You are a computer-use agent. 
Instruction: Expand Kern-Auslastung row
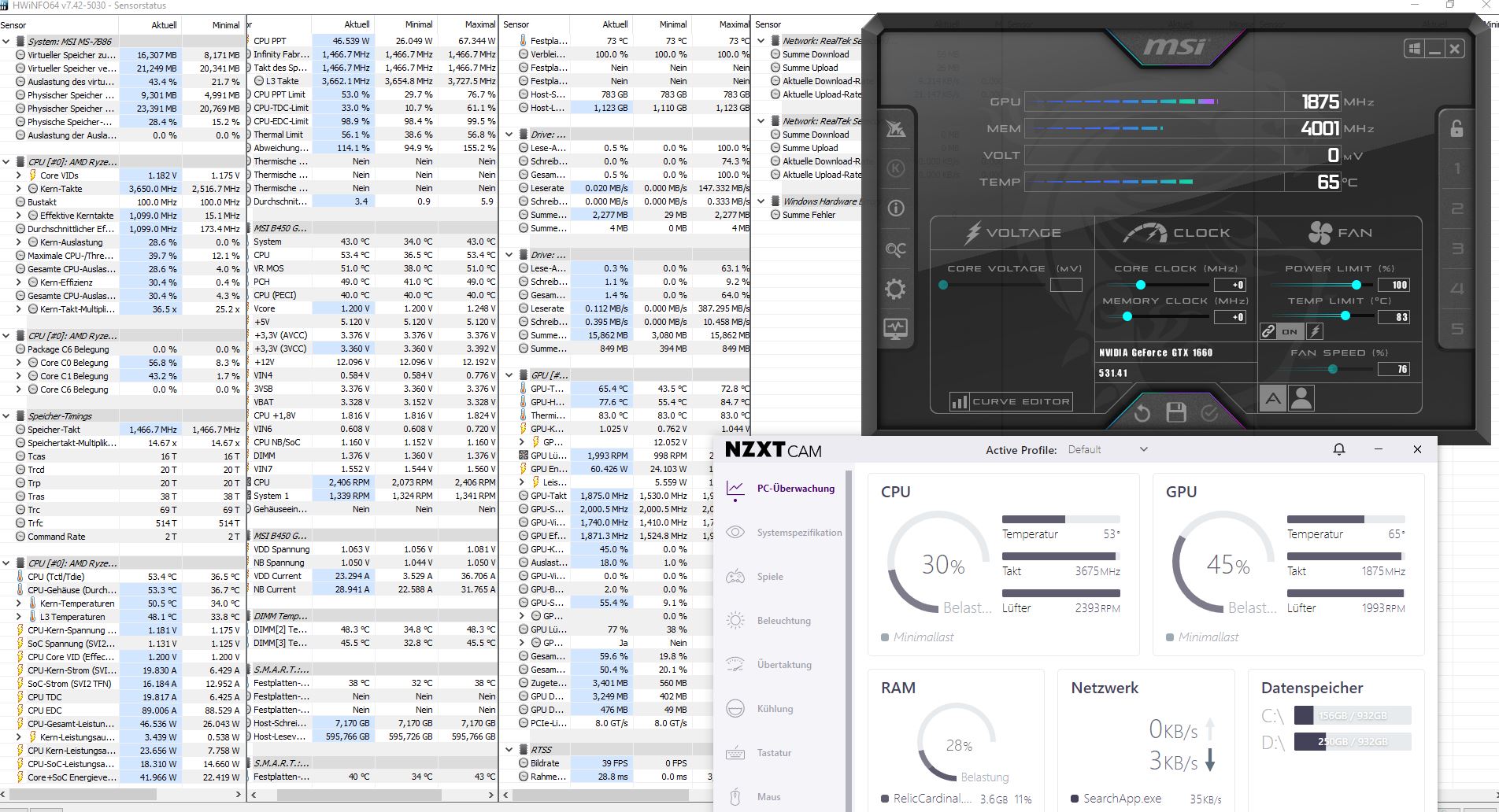(19, 242)
